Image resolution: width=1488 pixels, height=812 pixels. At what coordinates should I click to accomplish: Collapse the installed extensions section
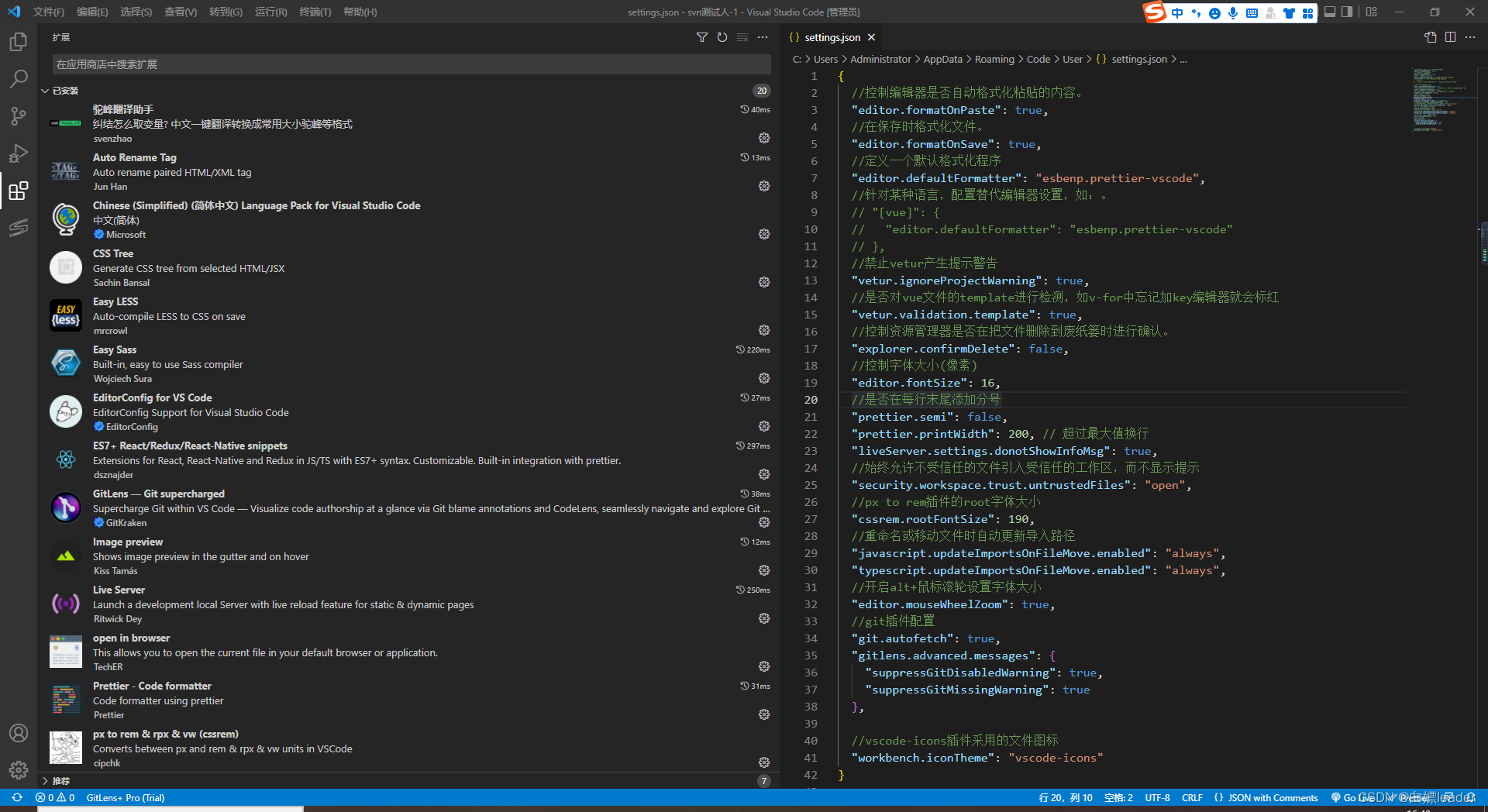point(45,91)
